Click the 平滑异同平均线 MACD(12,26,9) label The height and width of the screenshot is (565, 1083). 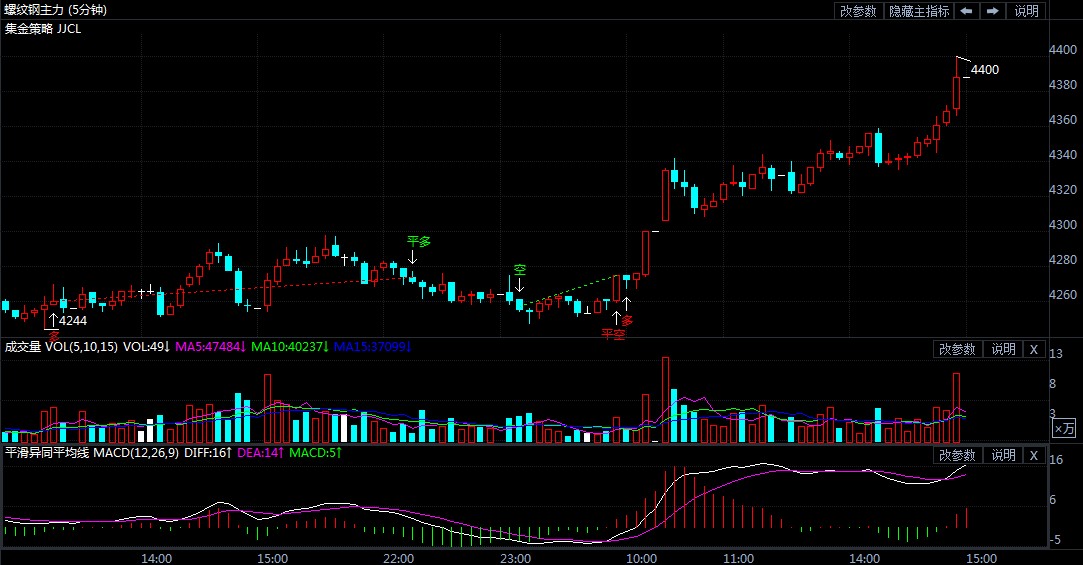[92, 453]
